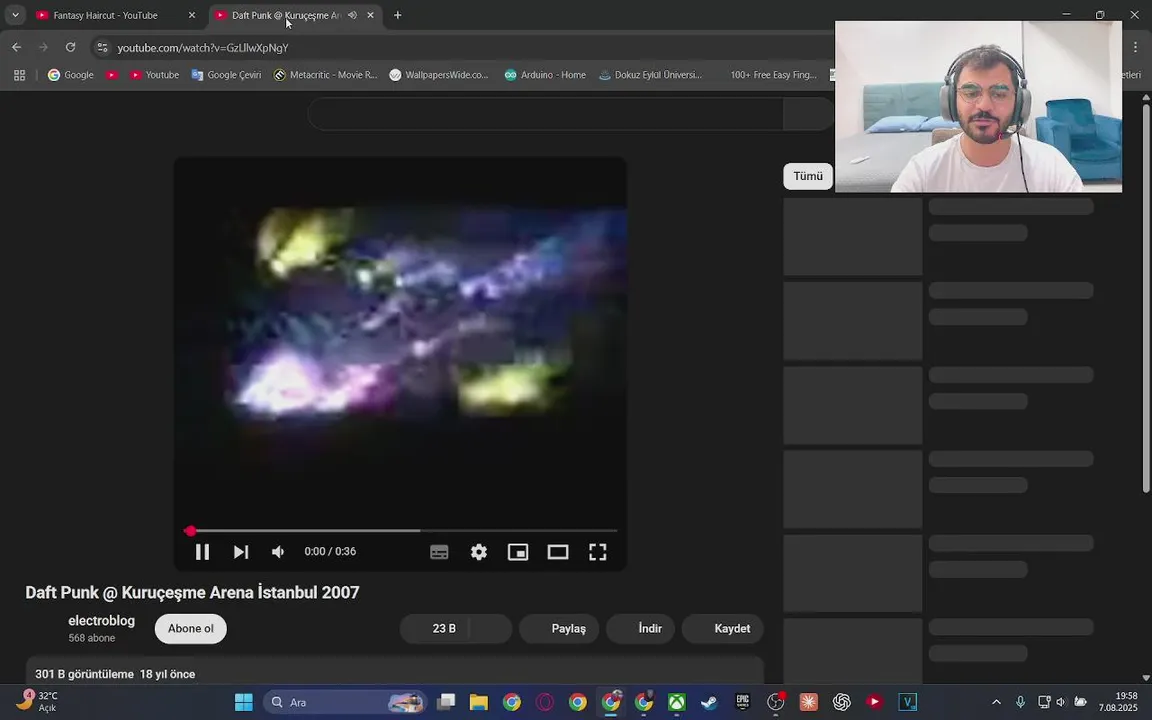1152x720 pixels.
Task: Close the Fantasy Haircut tab
Action: 192,15
